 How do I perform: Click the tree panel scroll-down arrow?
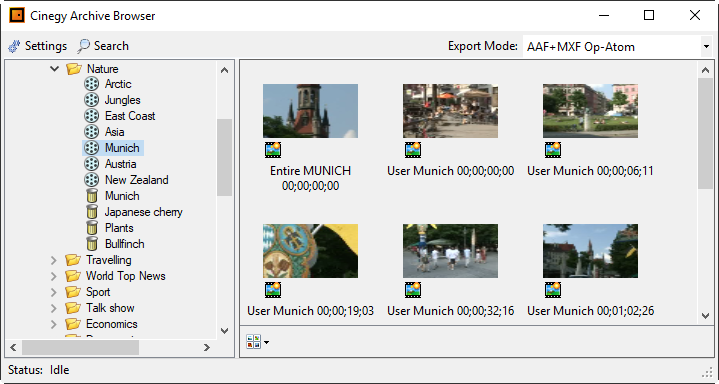click(224, 331)
